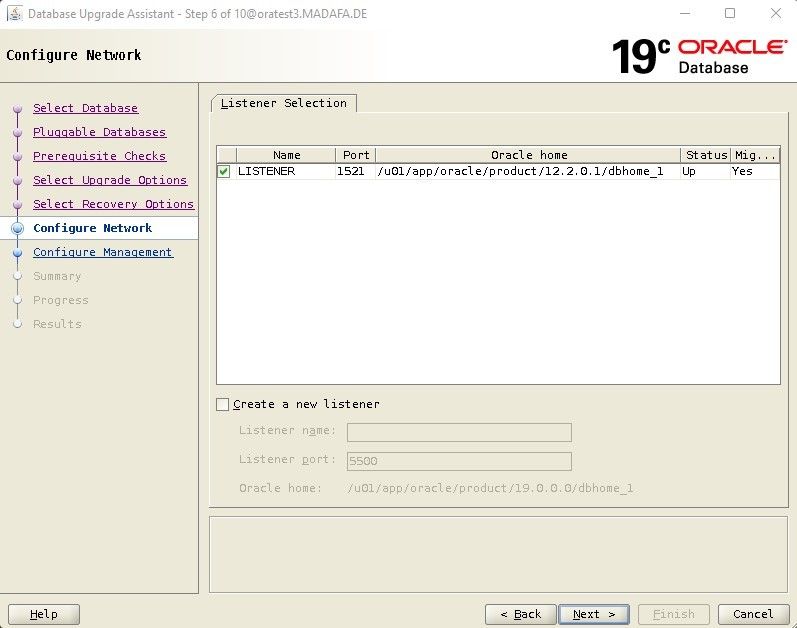Click the Configure Management step bullet

(18, 253)
